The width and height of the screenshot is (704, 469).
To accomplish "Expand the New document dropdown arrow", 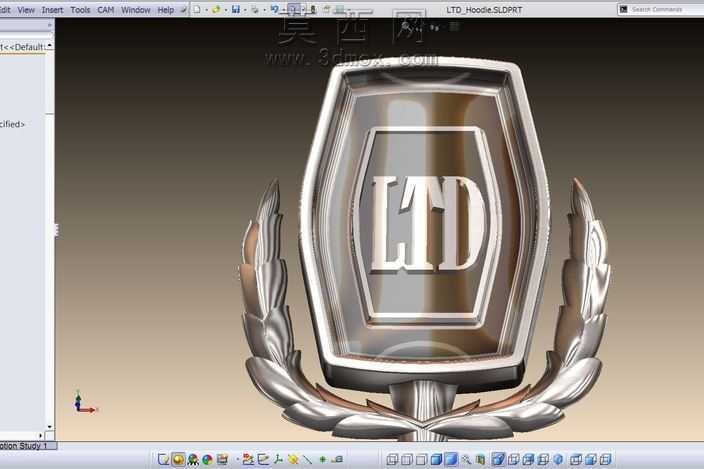I will 207,9.
